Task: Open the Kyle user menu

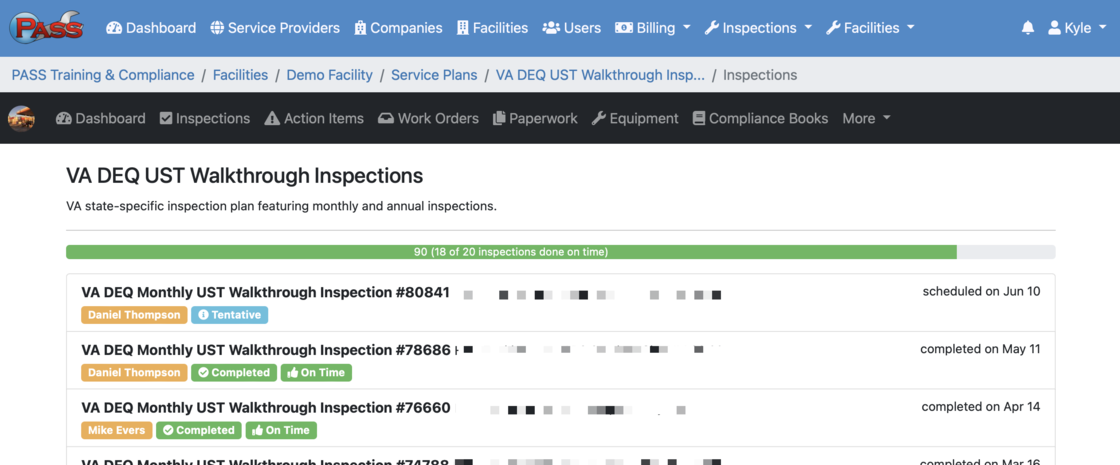Action: click(x=1077, y=28)
